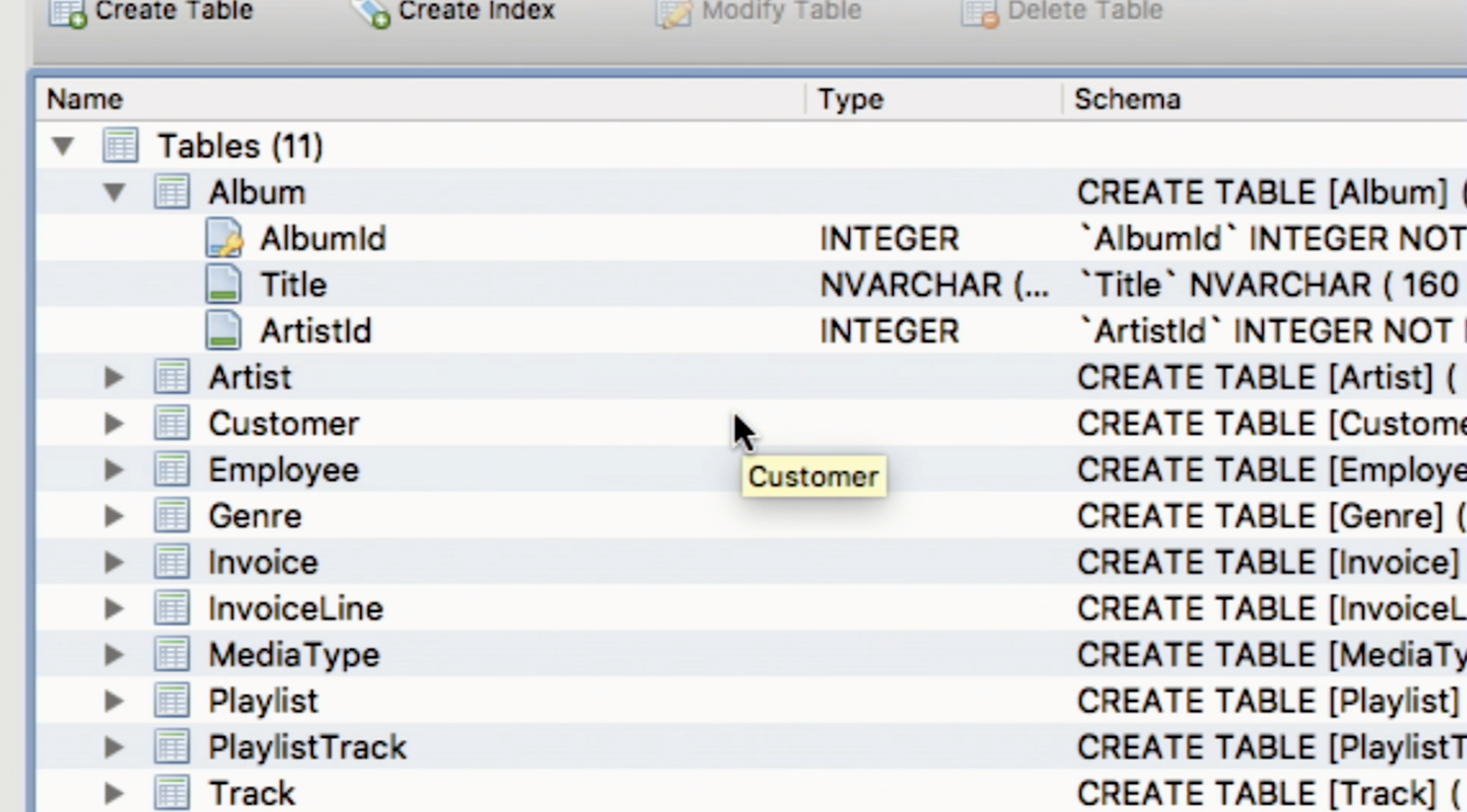This screenshot has height=812, width=1467.
Task: Select the PlaylistTrack table entry
Action: pyautogui.click(x=307, y=747)
